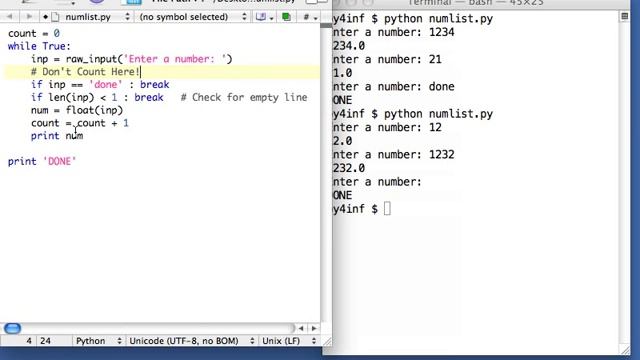Click 'Enter a number: 12' line in Terminal
640x360 pixels.
click(387, 127)
